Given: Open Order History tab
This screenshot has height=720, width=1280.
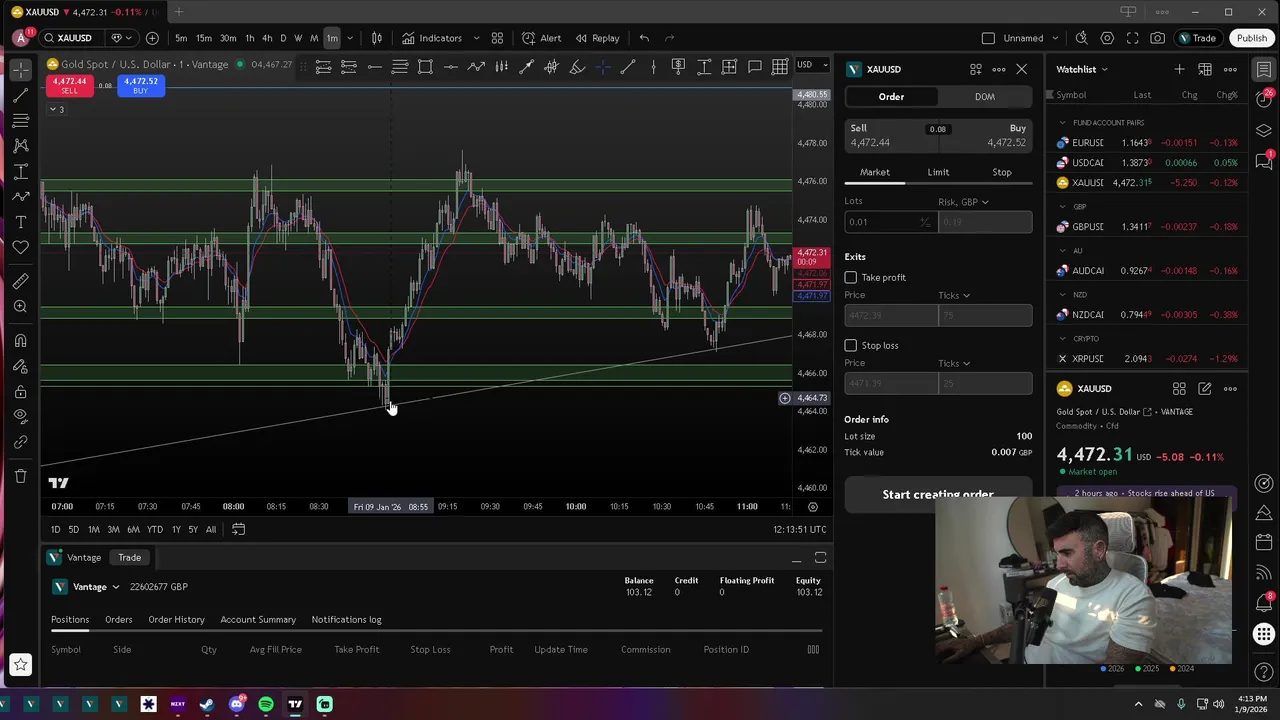Looking at the screenshot, I should pos(176,620).
